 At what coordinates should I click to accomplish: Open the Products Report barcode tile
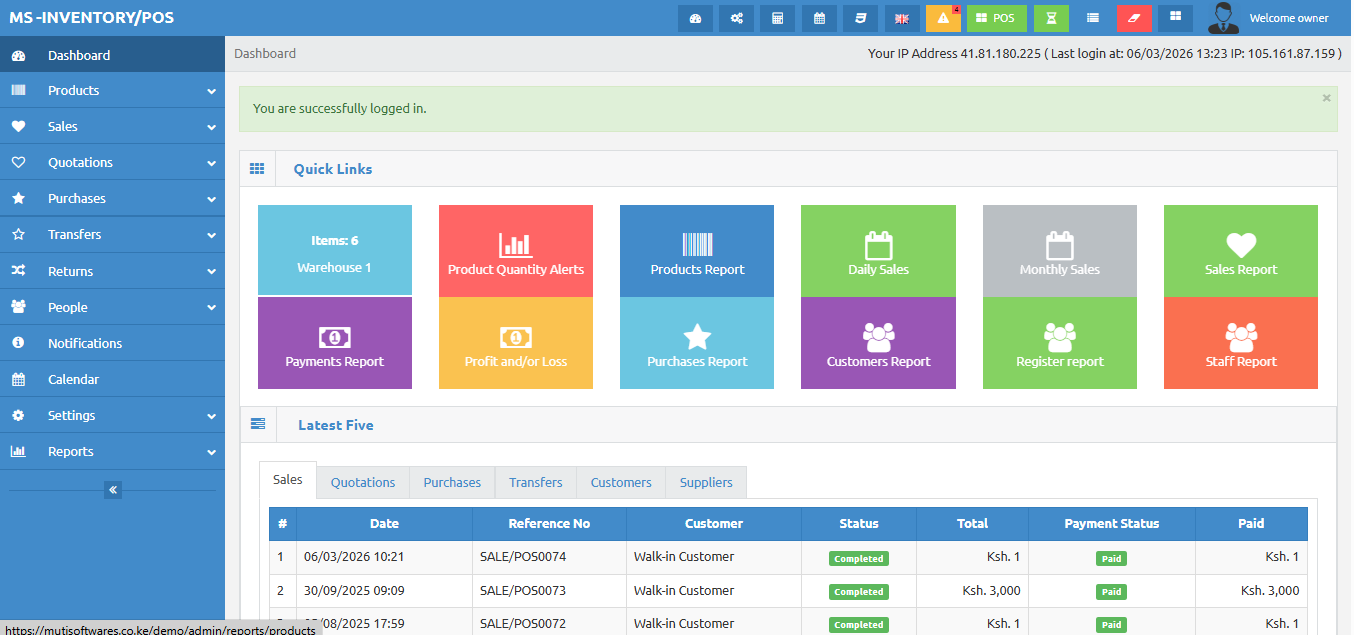pyautogui.click(x=697, y=251)
